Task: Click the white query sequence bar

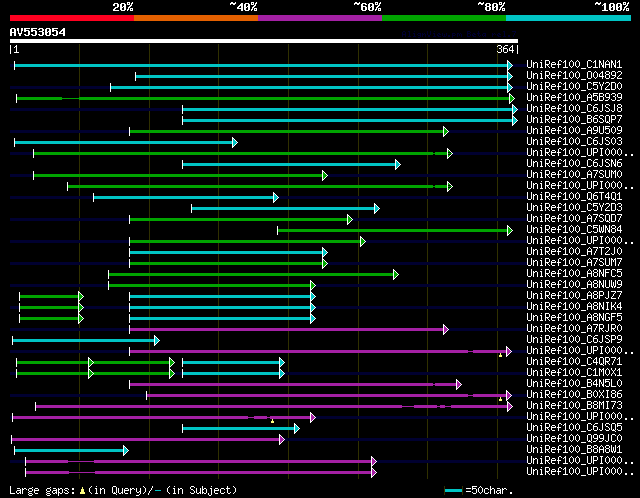Action: click(264, 41)
